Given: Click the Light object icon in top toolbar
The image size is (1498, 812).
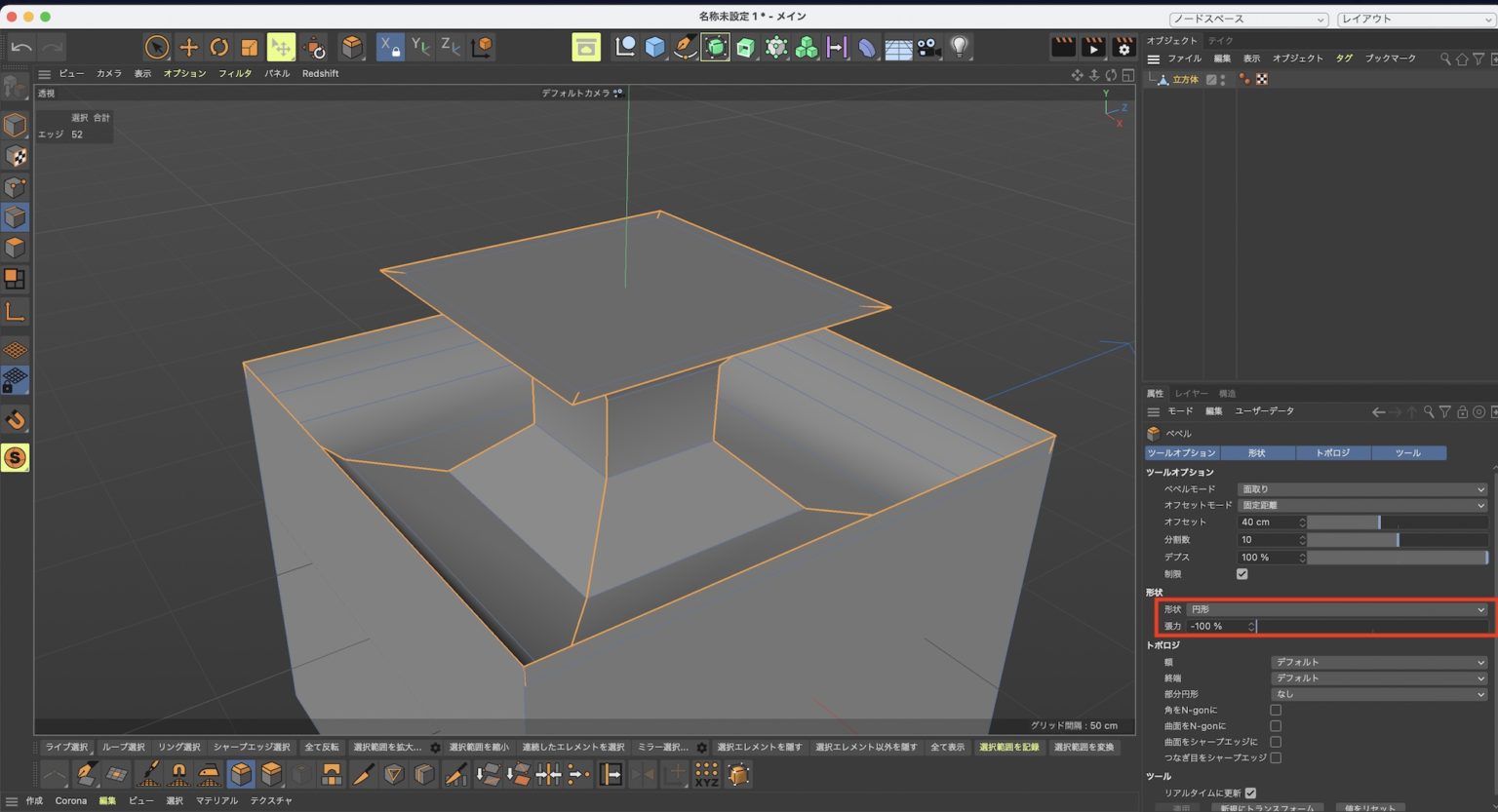Looking at the screenshot, I should tap(960, 46).
